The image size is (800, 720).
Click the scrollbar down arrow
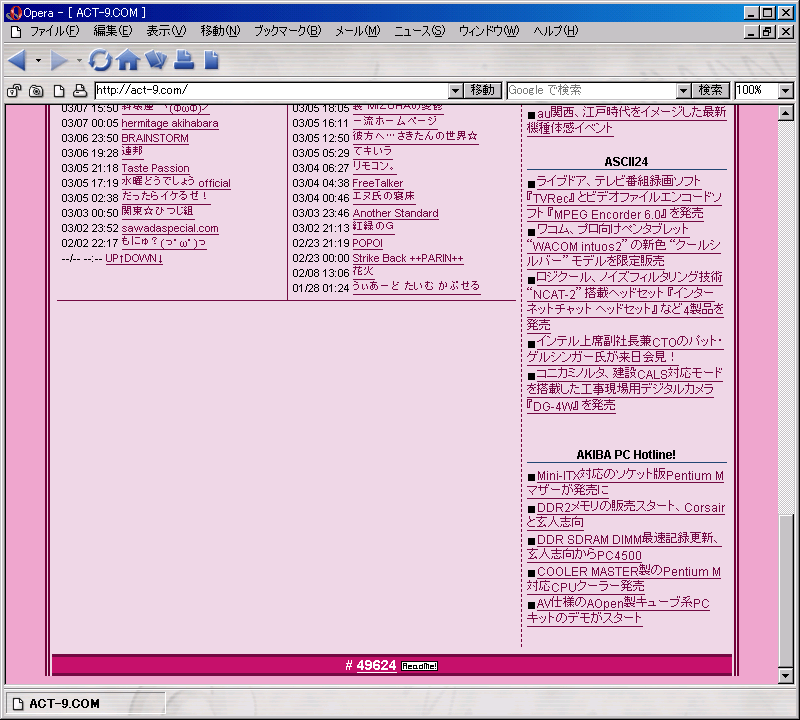click(x=786, y=676)
